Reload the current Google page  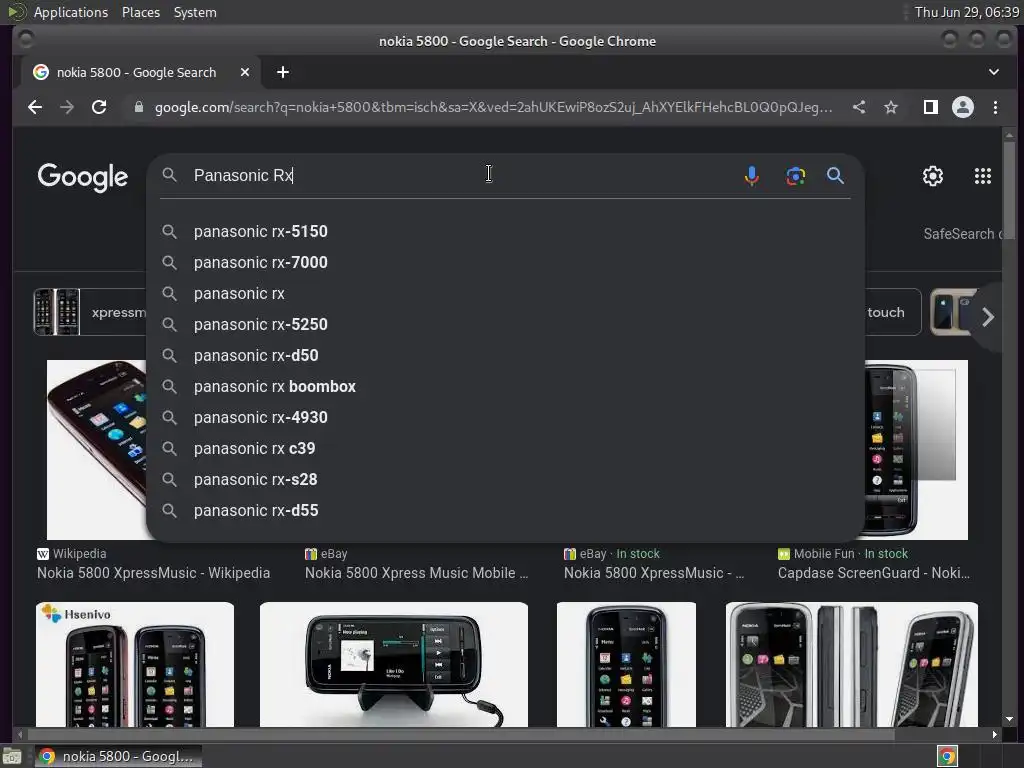click(x=99, y=107)
